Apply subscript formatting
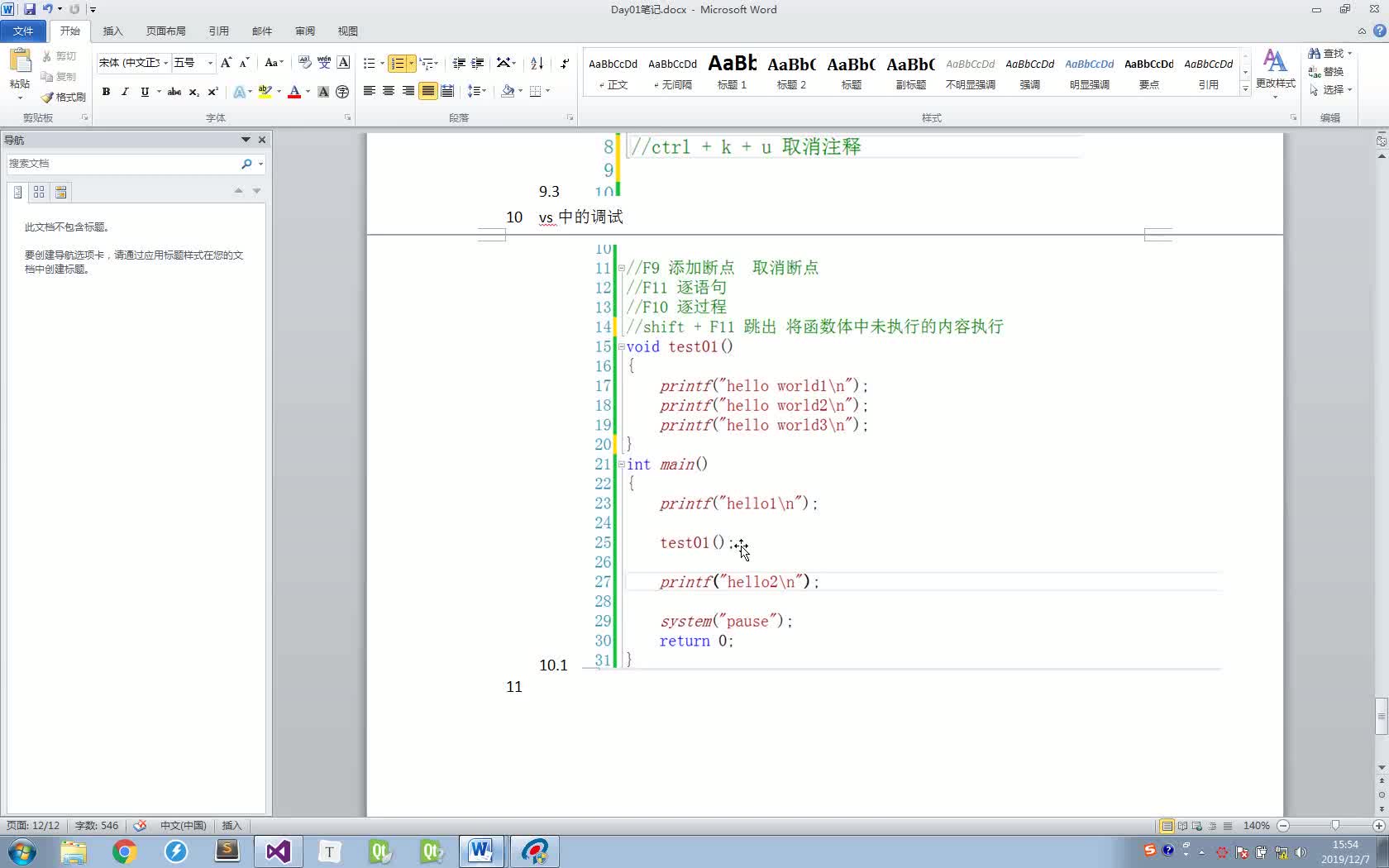Image resolution: width=1389 pixels, height=868 pixels. click(x=194, y=92)
